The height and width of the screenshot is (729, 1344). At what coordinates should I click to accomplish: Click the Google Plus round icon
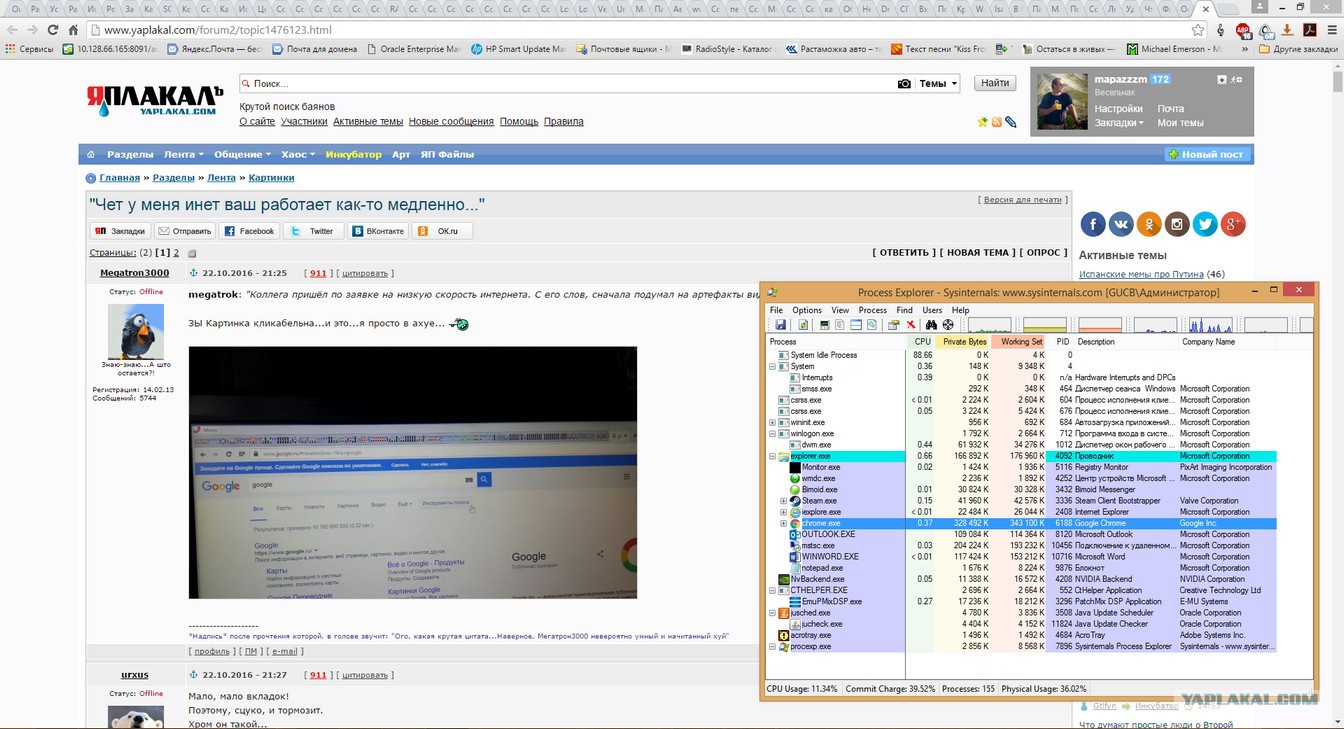(1233, 224)
